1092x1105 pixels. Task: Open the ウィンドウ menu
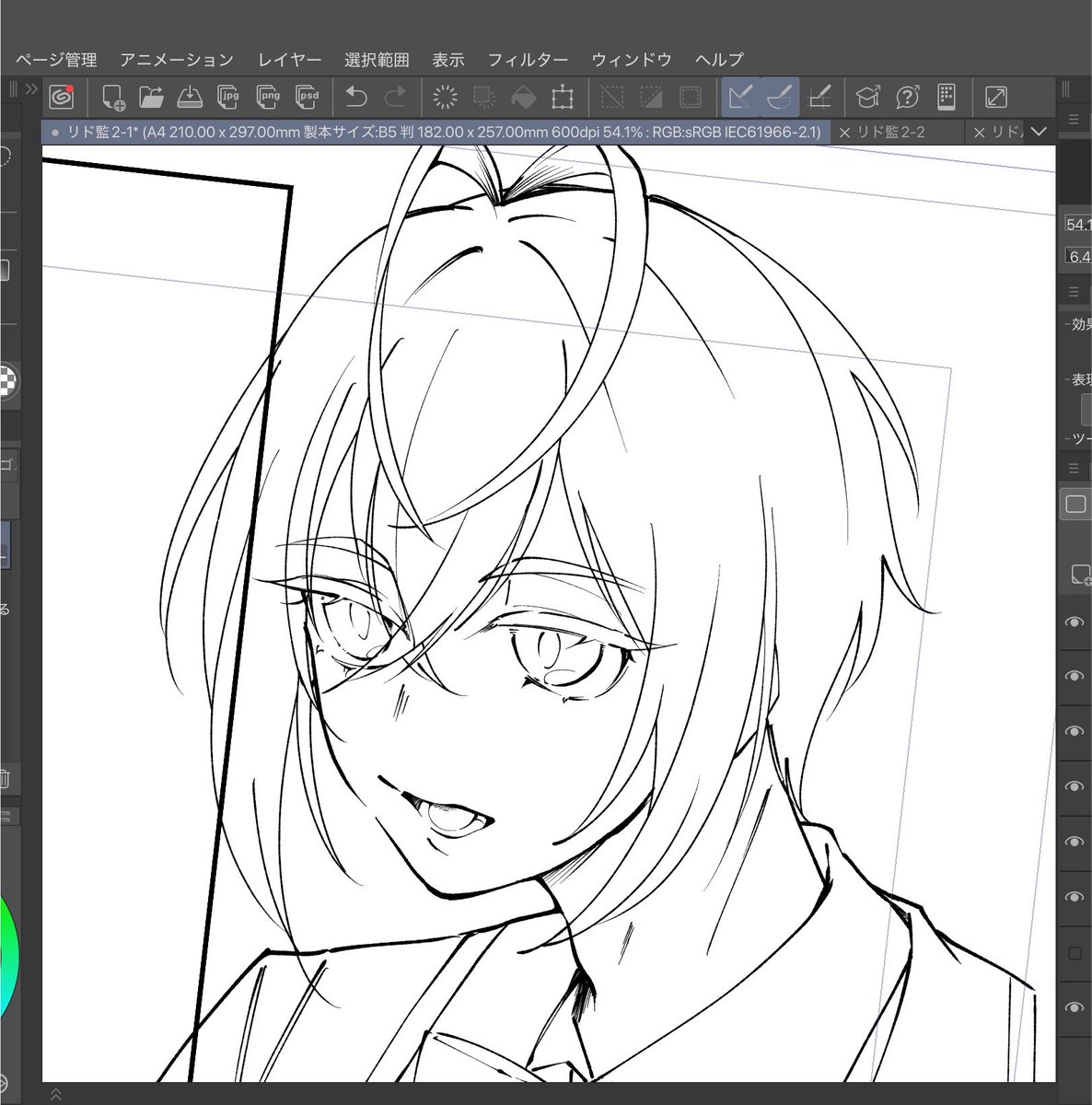click(x=632, y=60)
